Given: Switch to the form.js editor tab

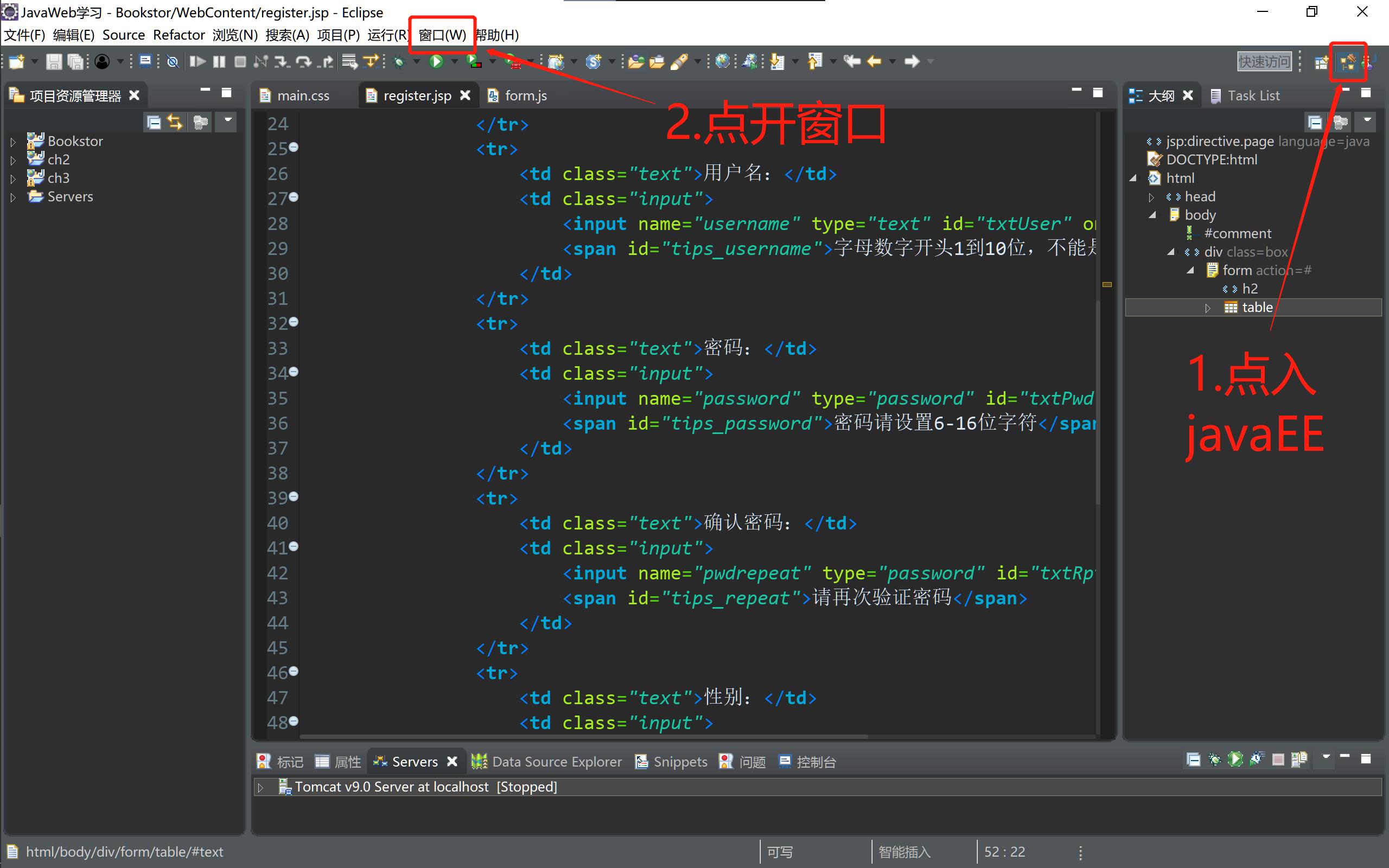Looking at the screenshot, I should (x=525, y=95).
